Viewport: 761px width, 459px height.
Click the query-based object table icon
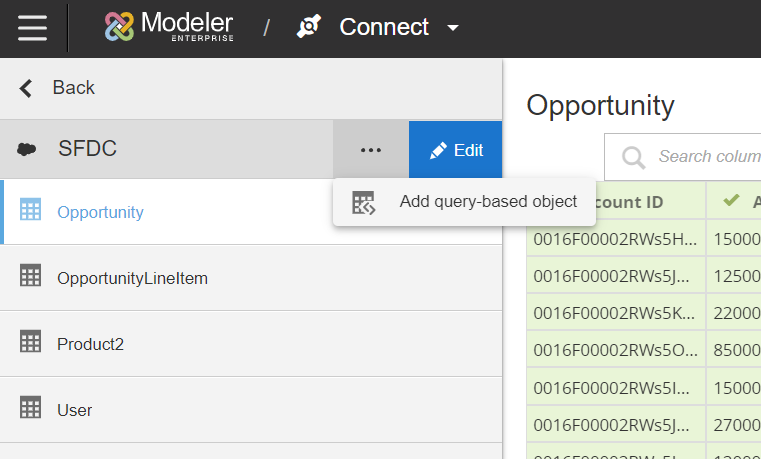point(363,203)
